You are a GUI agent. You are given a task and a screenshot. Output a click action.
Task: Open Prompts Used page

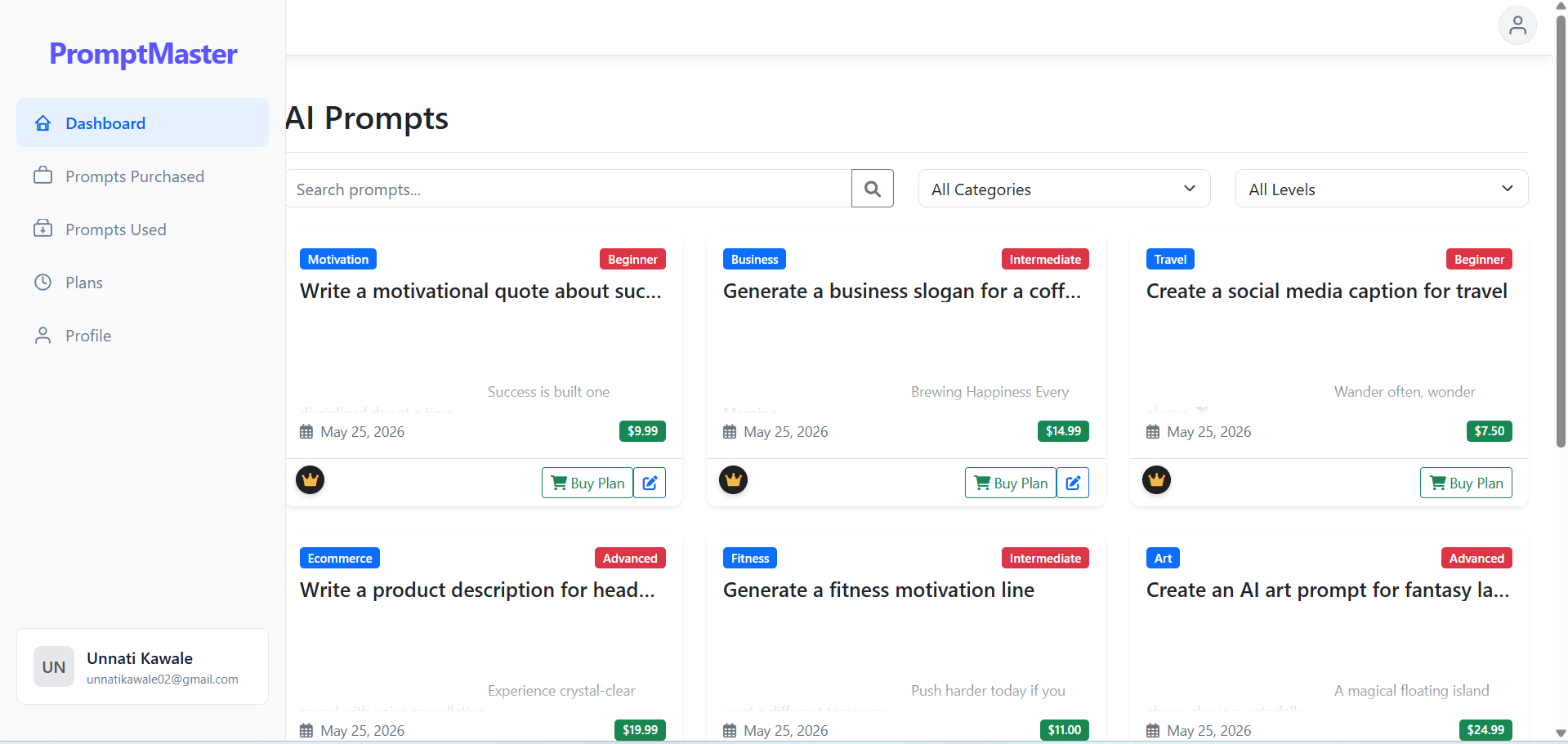pos(142,229)
